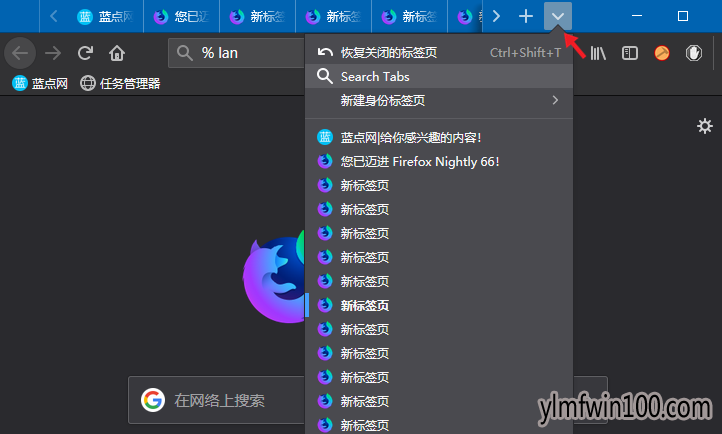Select the 蓝点网 tab in the tab strip

[104, 17]
